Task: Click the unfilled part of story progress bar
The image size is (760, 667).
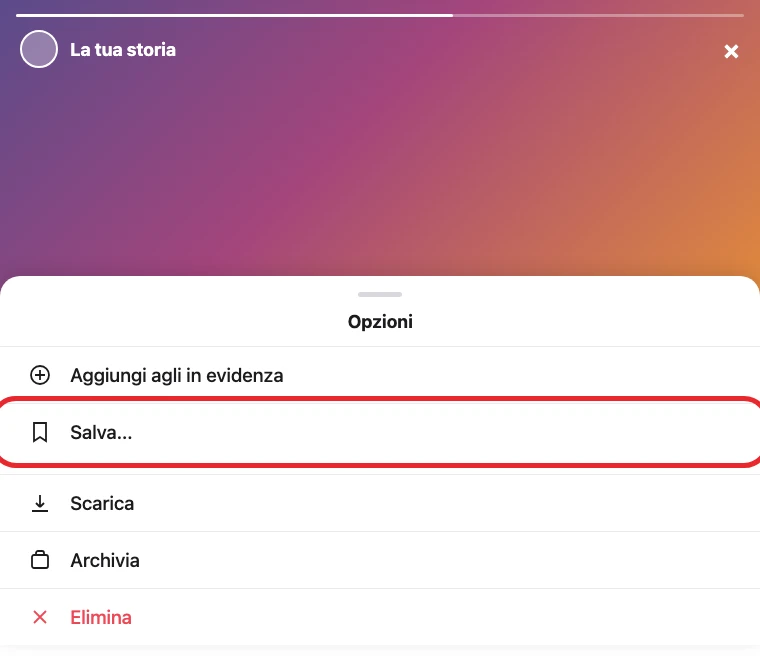Action: pos(599,16)
